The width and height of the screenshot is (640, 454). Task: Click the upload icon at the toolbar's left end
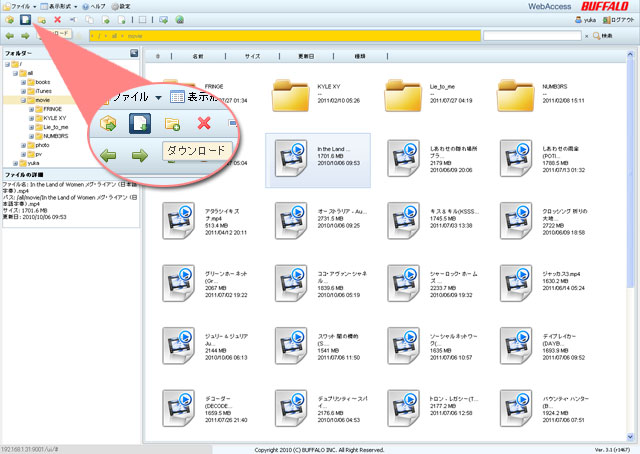tap(10, 19)
